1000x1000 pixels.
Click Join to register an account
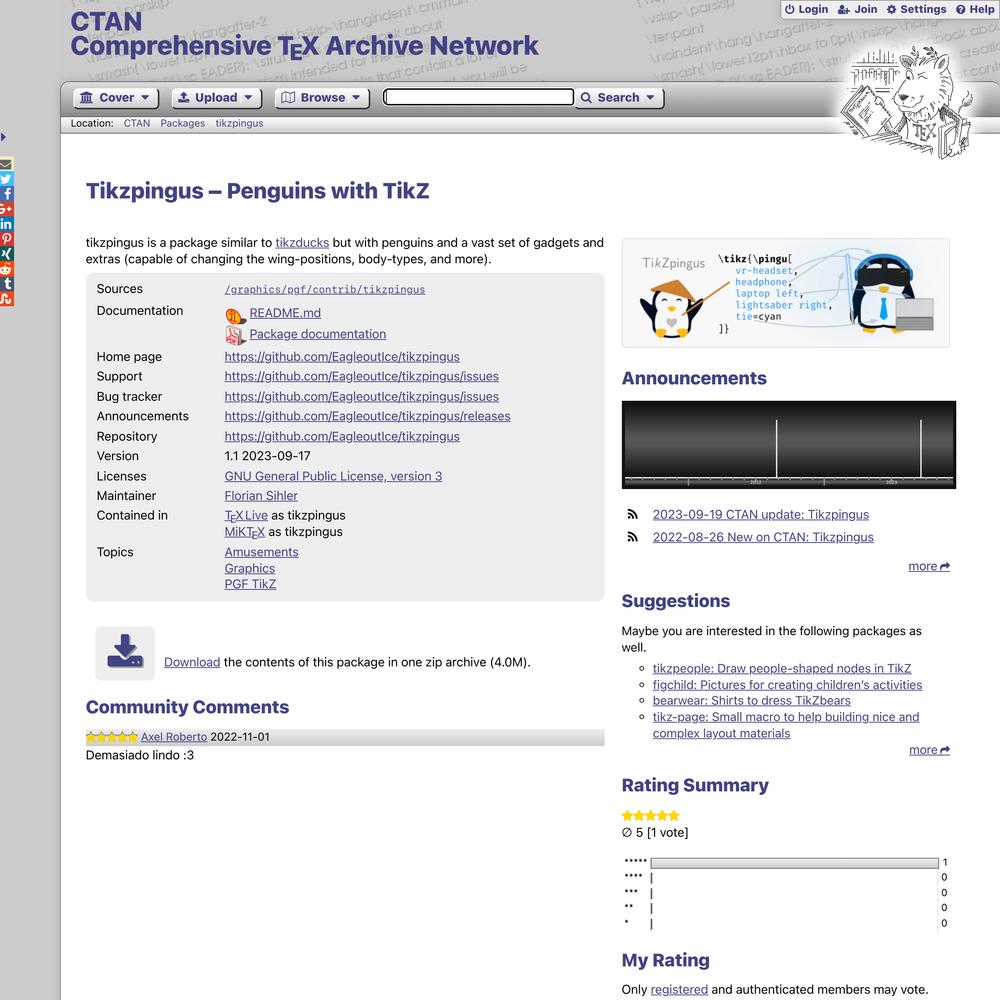coord(858,9)
